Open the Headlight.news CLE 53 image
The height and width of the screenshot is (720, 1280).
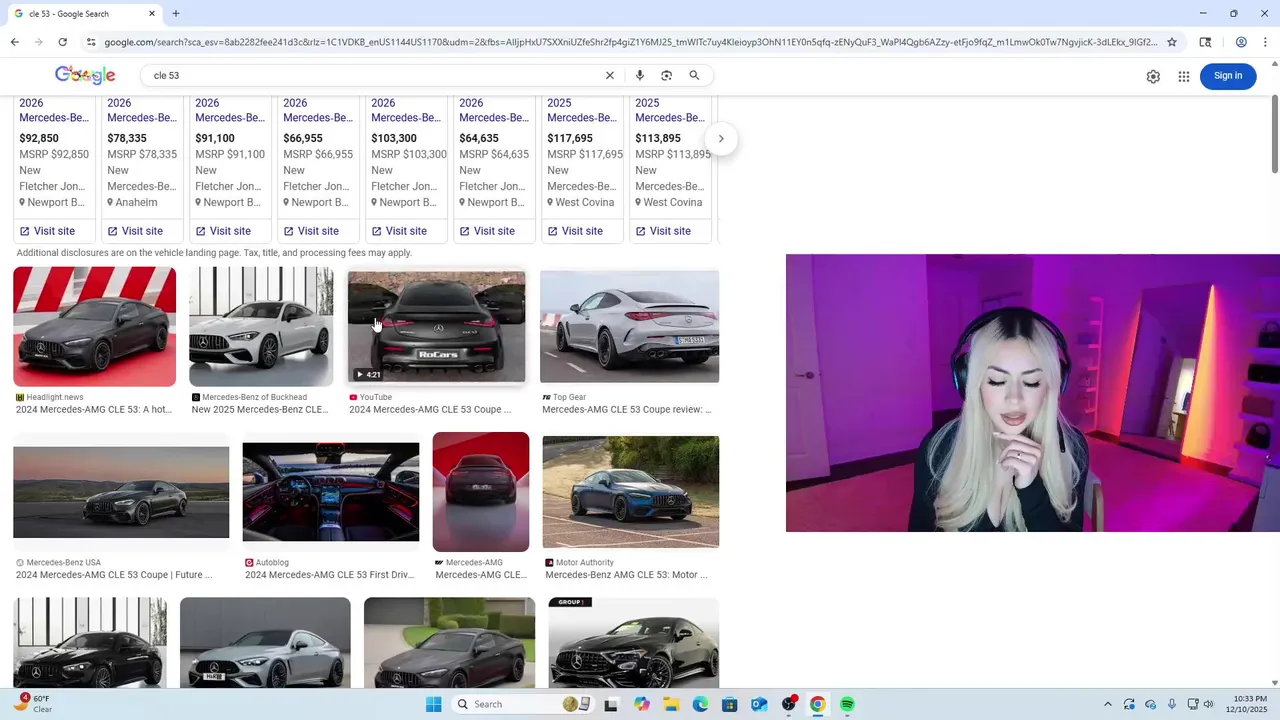click(x=95, y=326)
